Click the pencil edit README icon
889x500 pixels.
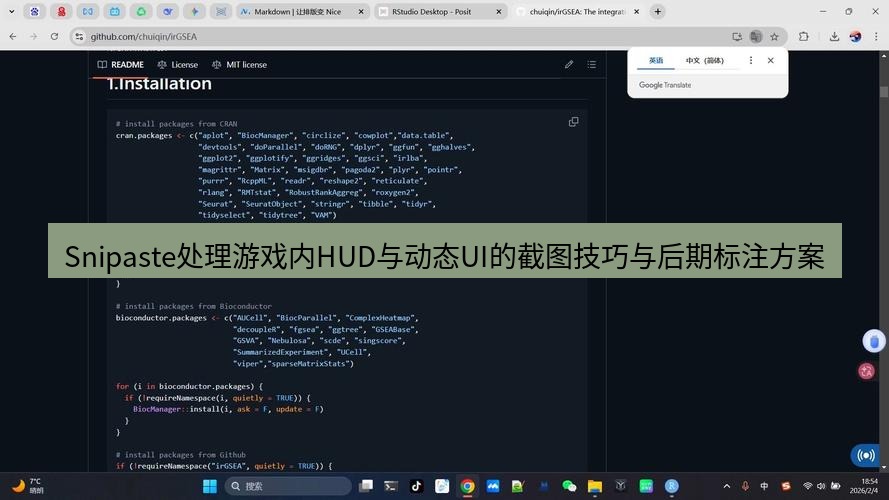(x=569, y=65)
